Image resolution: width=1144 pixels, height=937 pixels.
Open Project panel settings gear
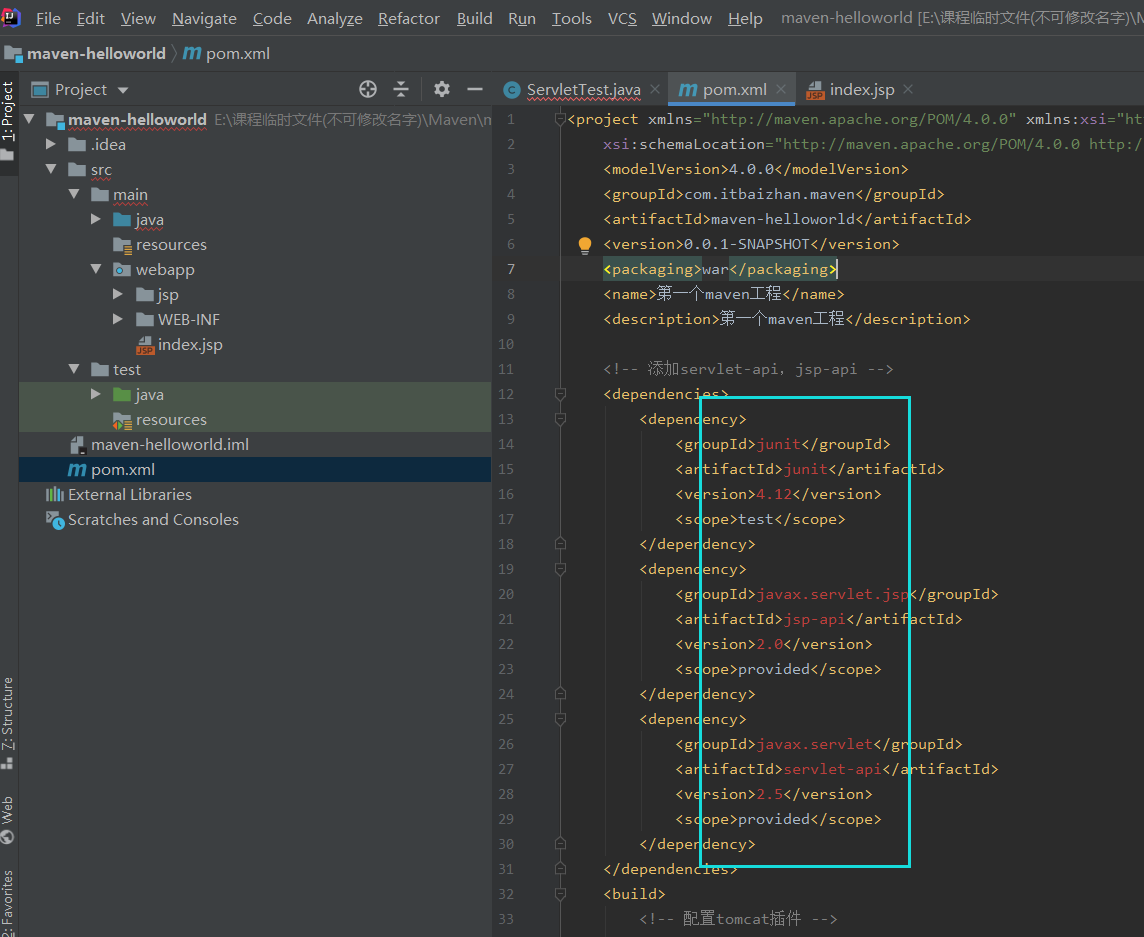(x=441, y=89)
